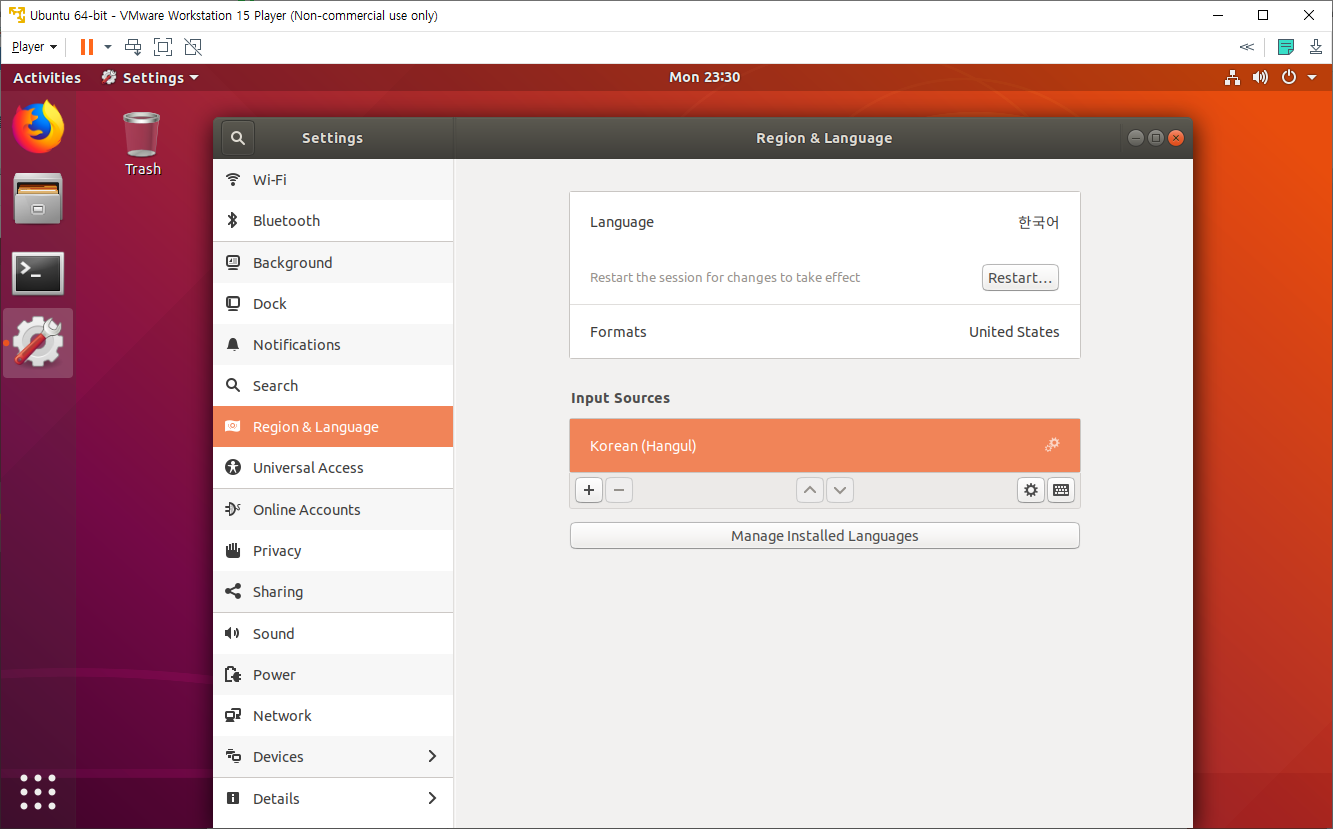1333x829 pixels.
Task: Open the Language row showing 한국어
Action: tap(825, 222)
